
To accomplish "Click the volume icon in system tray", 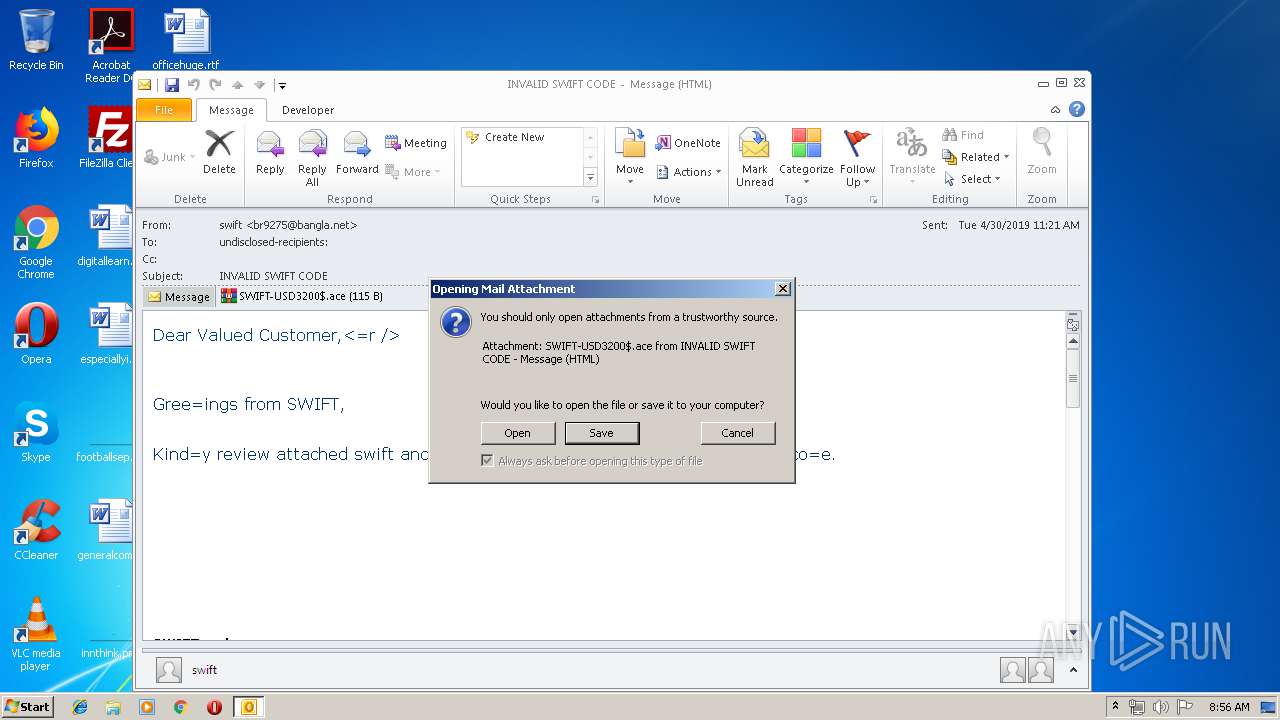I will [1162, 707].
